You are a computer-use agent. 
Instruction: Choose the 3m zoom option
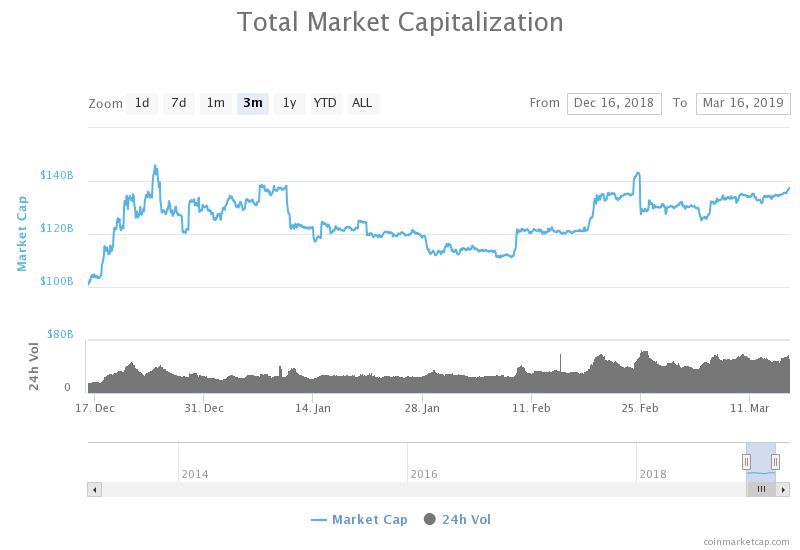[252, 103]
